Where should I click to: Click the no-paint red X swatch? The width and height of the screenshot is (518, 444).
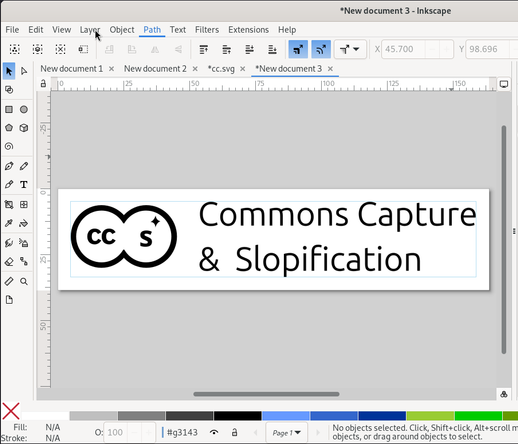click(11, 411)
